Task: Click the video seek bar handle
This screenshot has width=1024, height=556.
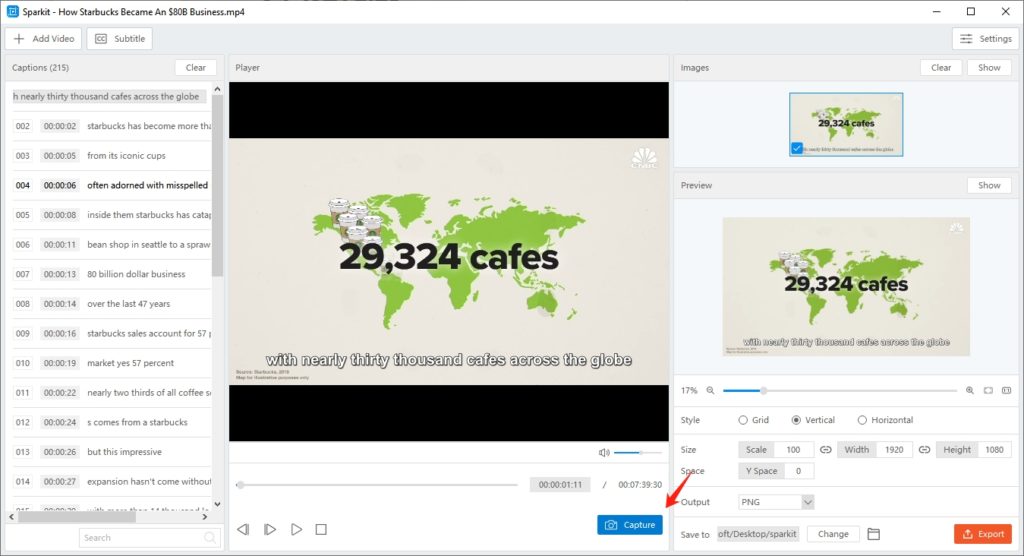Action: [x=240, y=485]
